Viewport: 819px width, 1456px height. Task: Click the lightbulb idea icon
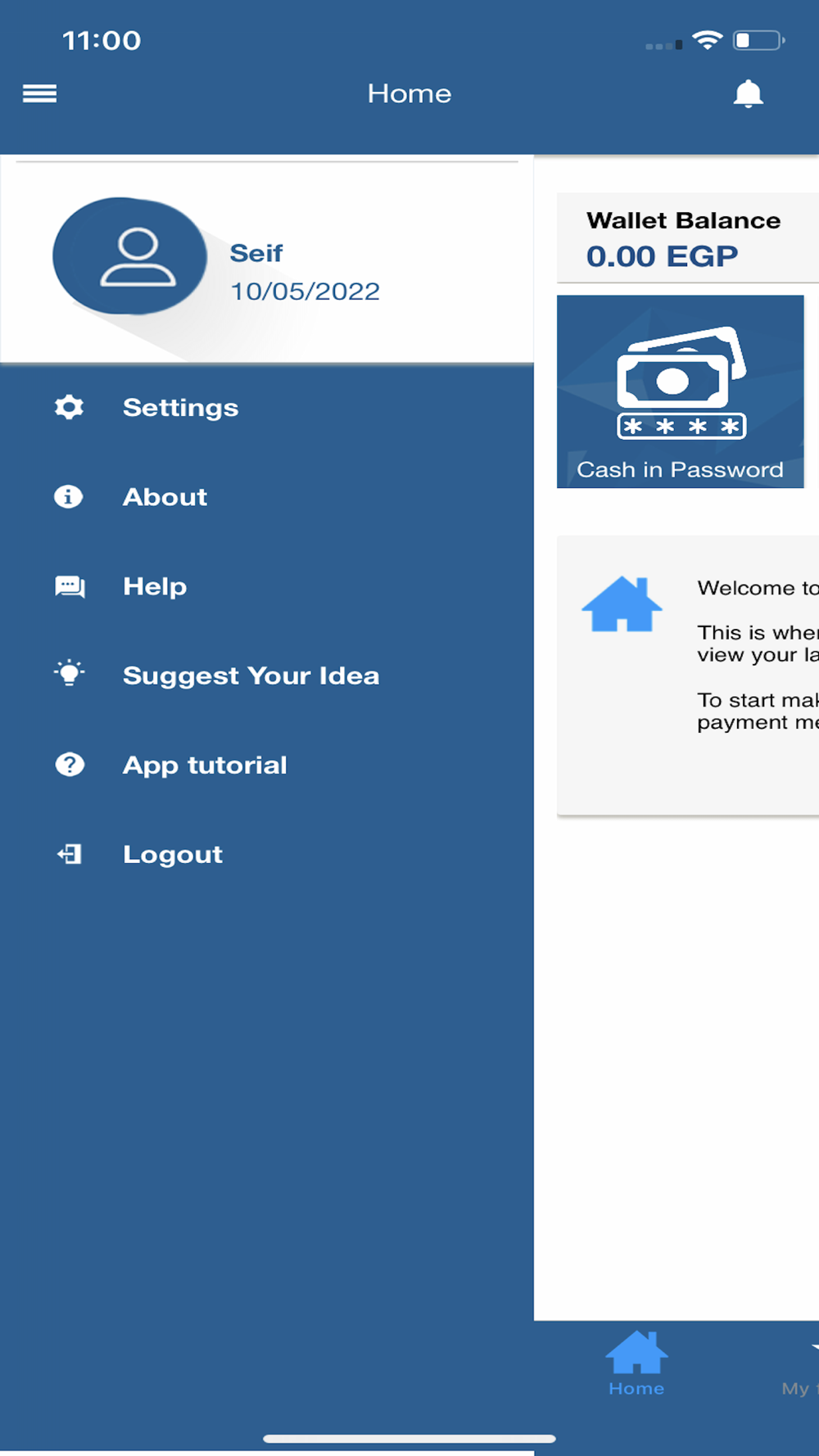pyautogui.click(x=70, y=674)
